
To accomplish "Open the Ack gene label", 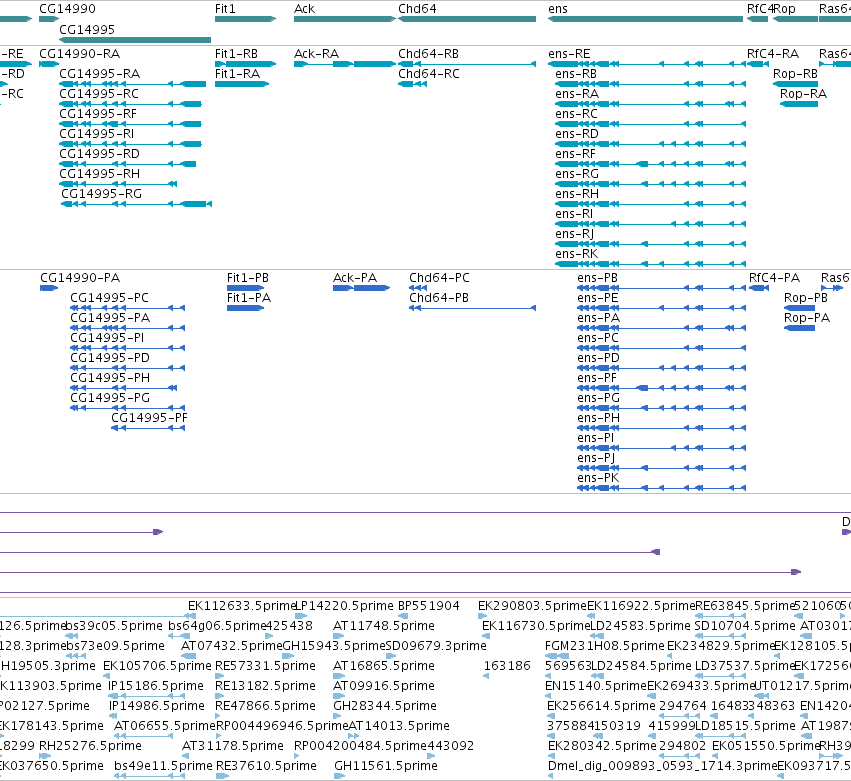I will 304,9.
